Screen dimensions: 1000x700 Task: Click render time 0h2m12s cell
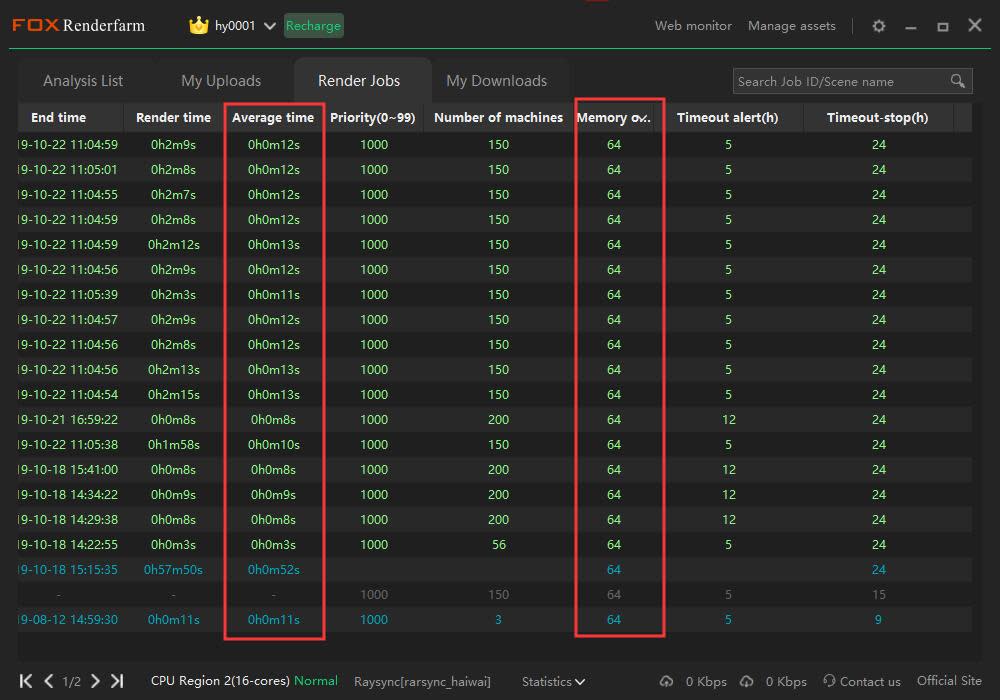[x=173, y=245]
